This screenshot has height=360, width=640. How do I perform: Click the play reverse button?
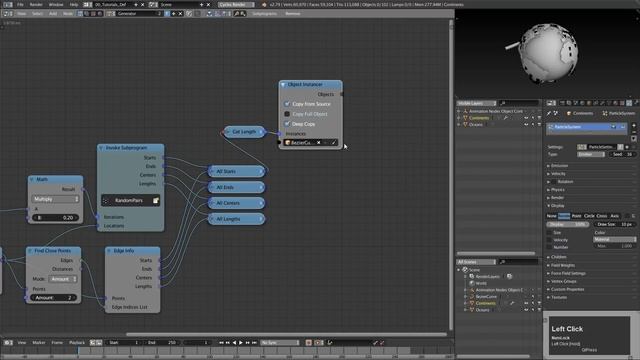click(x=234, y=342)
